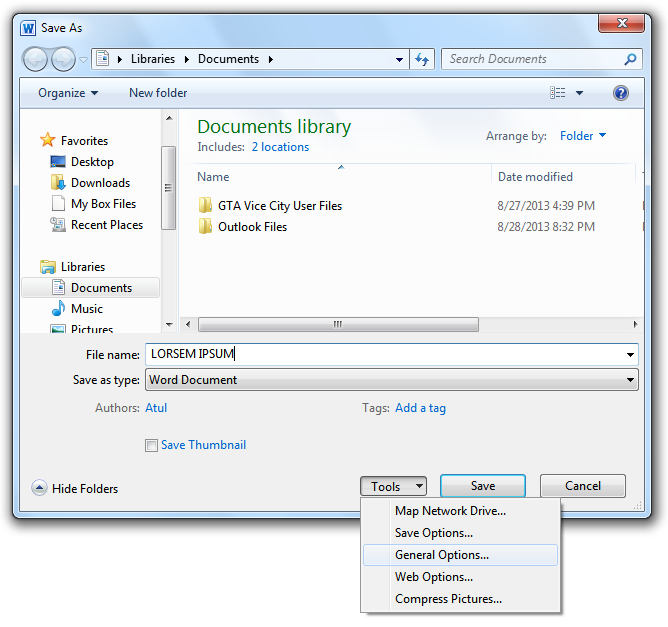Open the 2 locations link
Screen dimensions: 668x627
click(x=280, y=147)
